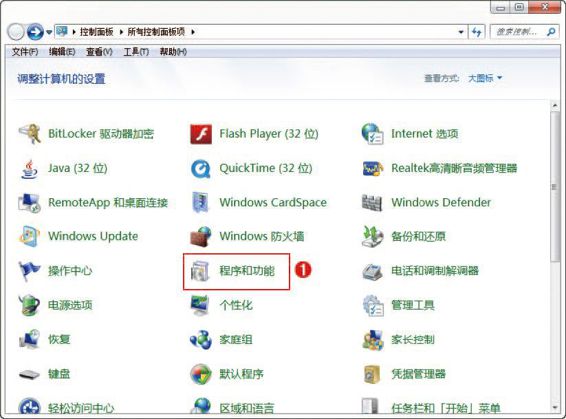Open the Windows Defender wall icon
Viewport: 566px width, 419px height.
pos(372,202)
